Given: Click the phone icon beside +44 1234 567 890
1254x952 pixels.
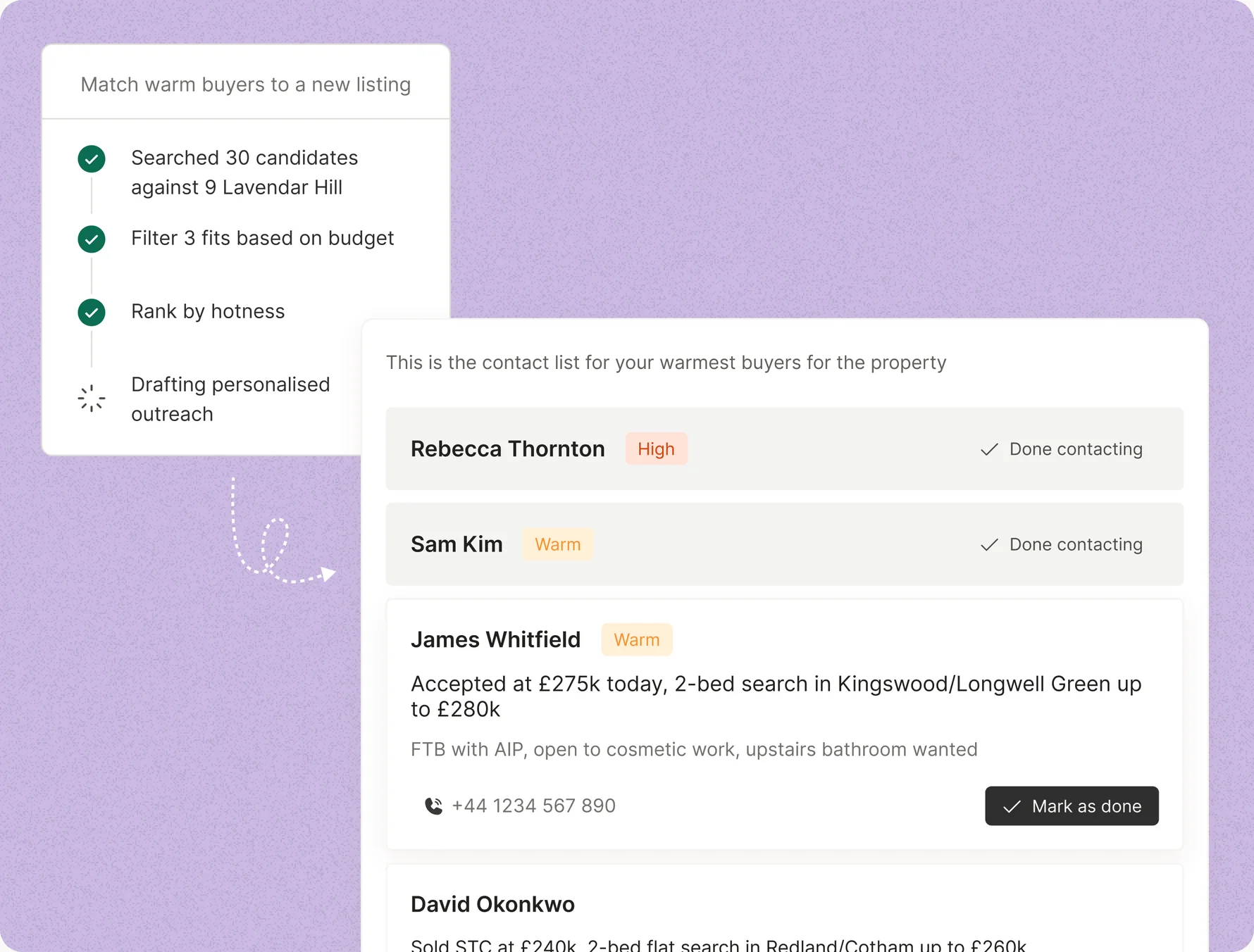Looking at the screenshot, I should pyautogui.click(x=434, y=806).
